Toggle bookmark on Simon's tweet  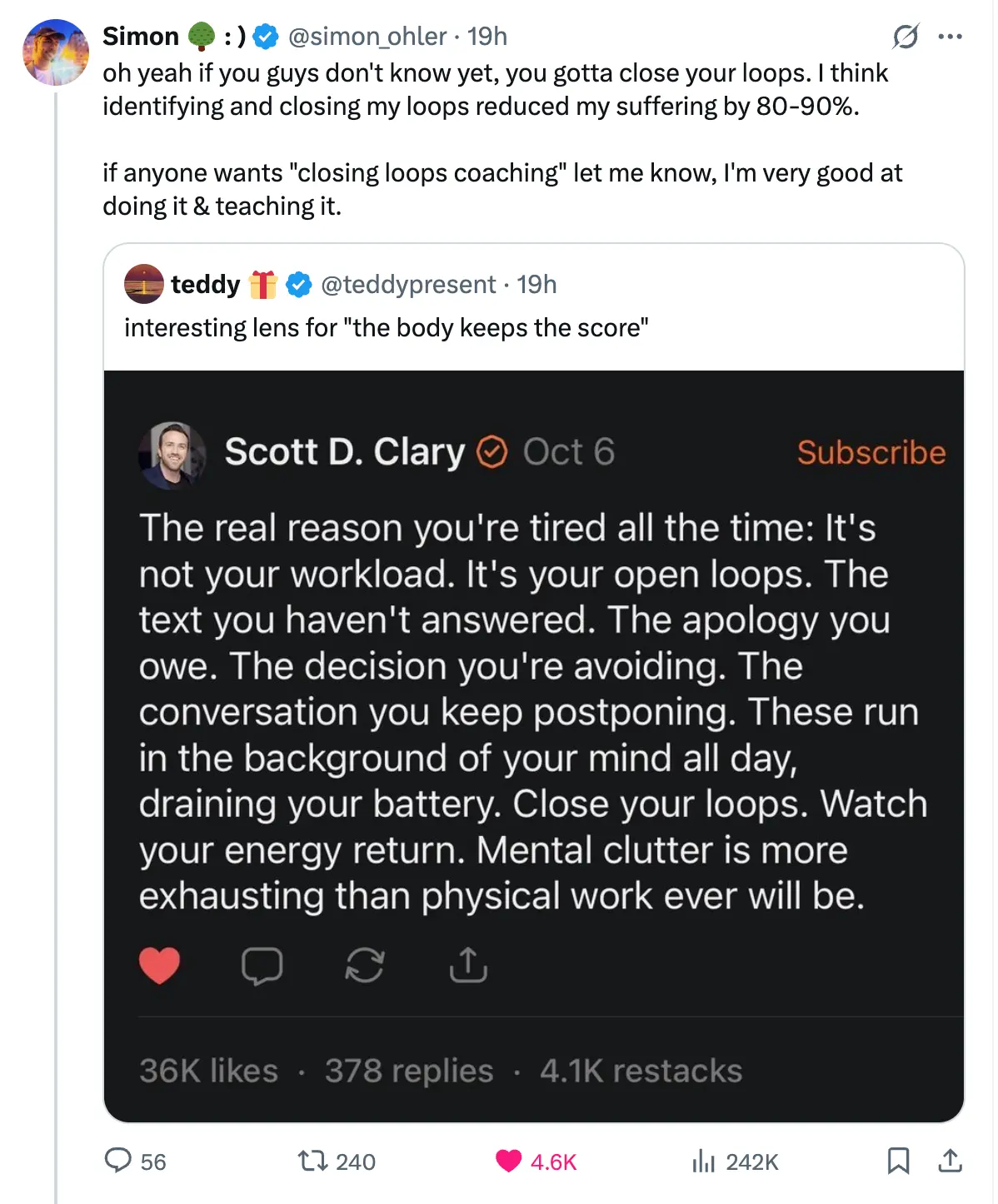click(898, 1161)
